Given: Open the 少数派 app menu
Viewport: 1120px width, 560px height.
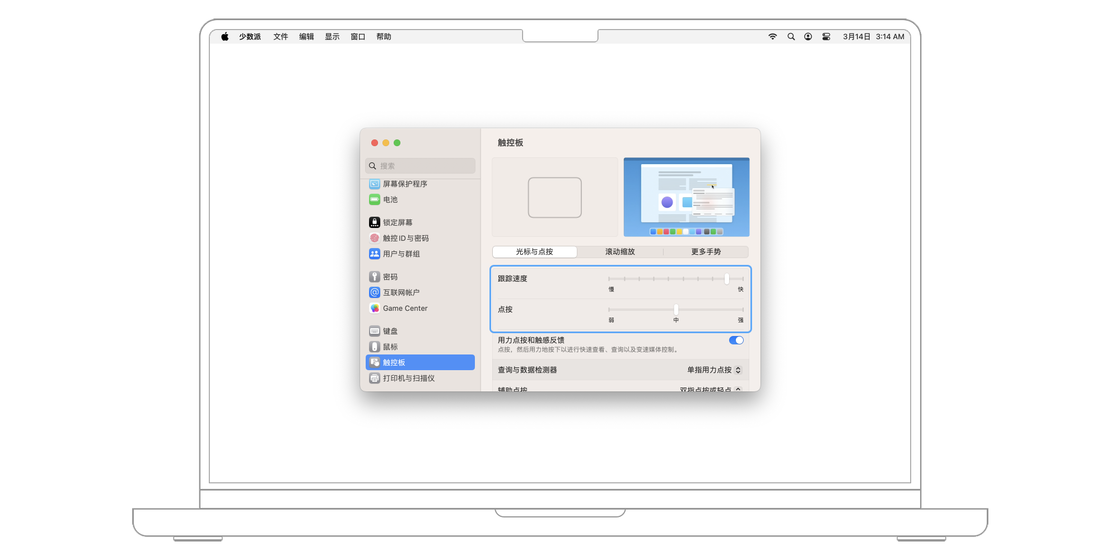Looking at the screenshot, I should (250, 36).
